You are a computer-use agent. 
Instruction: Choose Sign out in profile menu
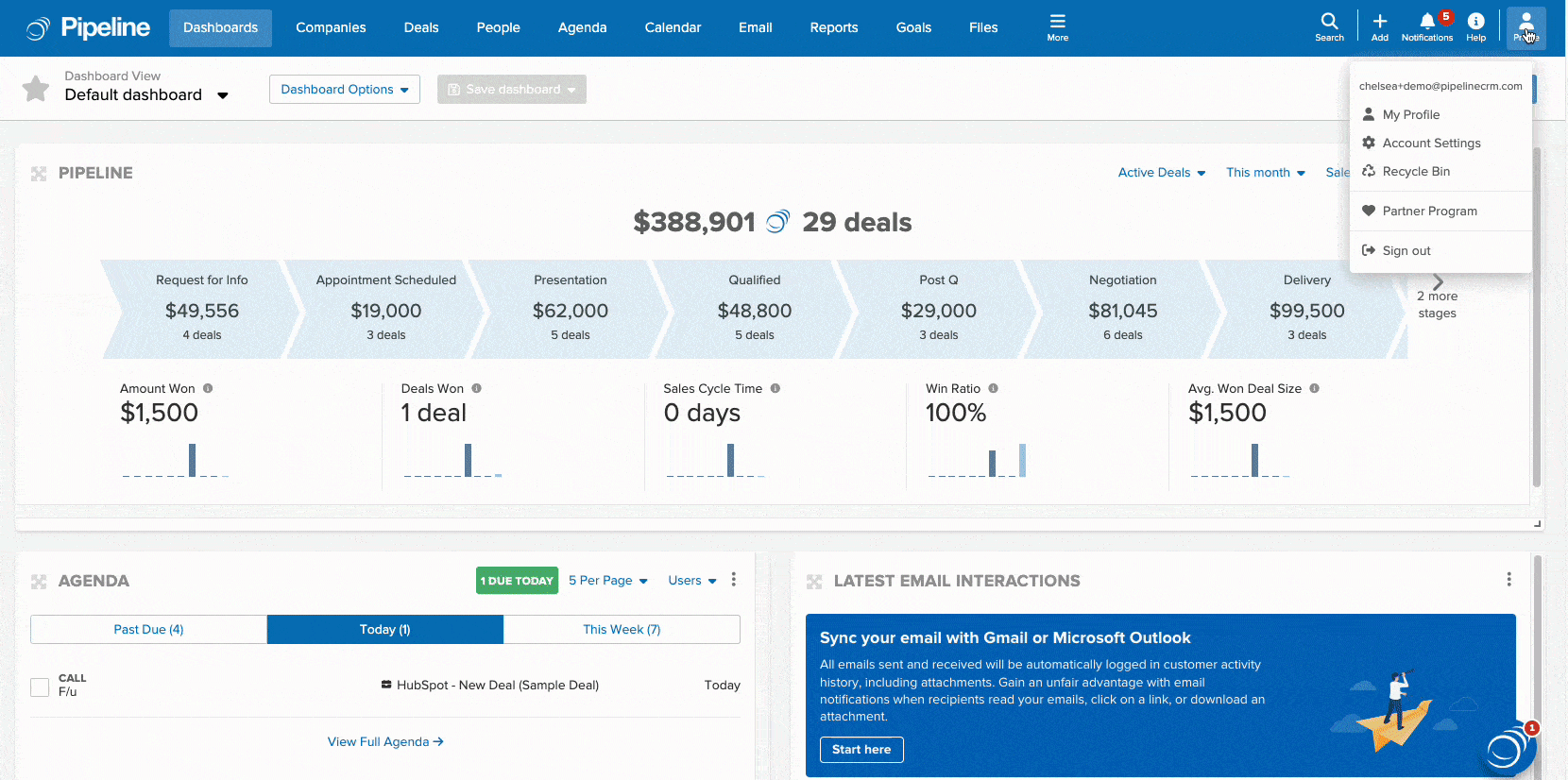pos(1406,251)
